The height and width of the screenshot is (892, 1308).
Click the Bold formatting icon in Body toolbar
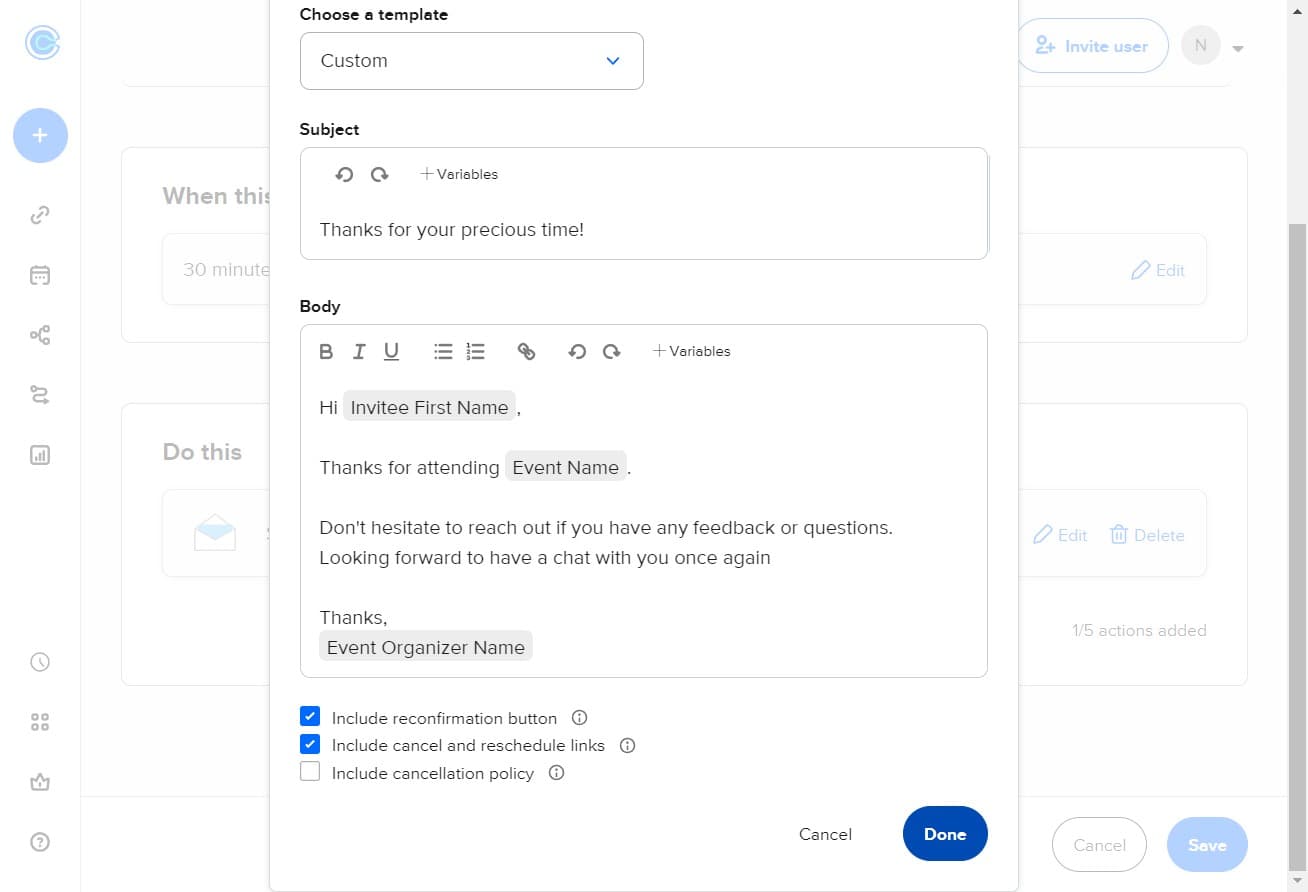tap(326, 351)
